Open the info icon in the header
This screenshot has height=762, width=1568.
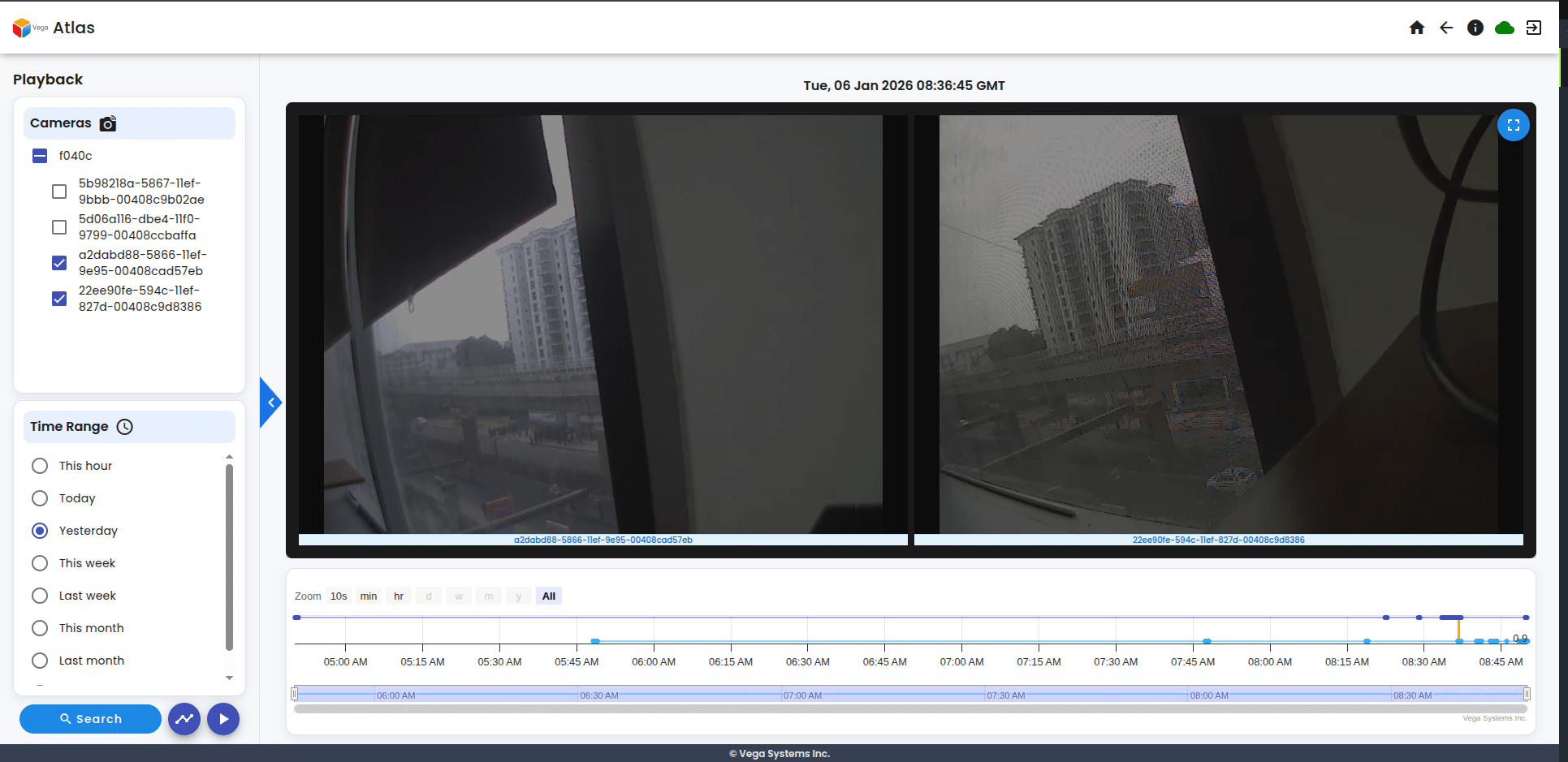1475,27
